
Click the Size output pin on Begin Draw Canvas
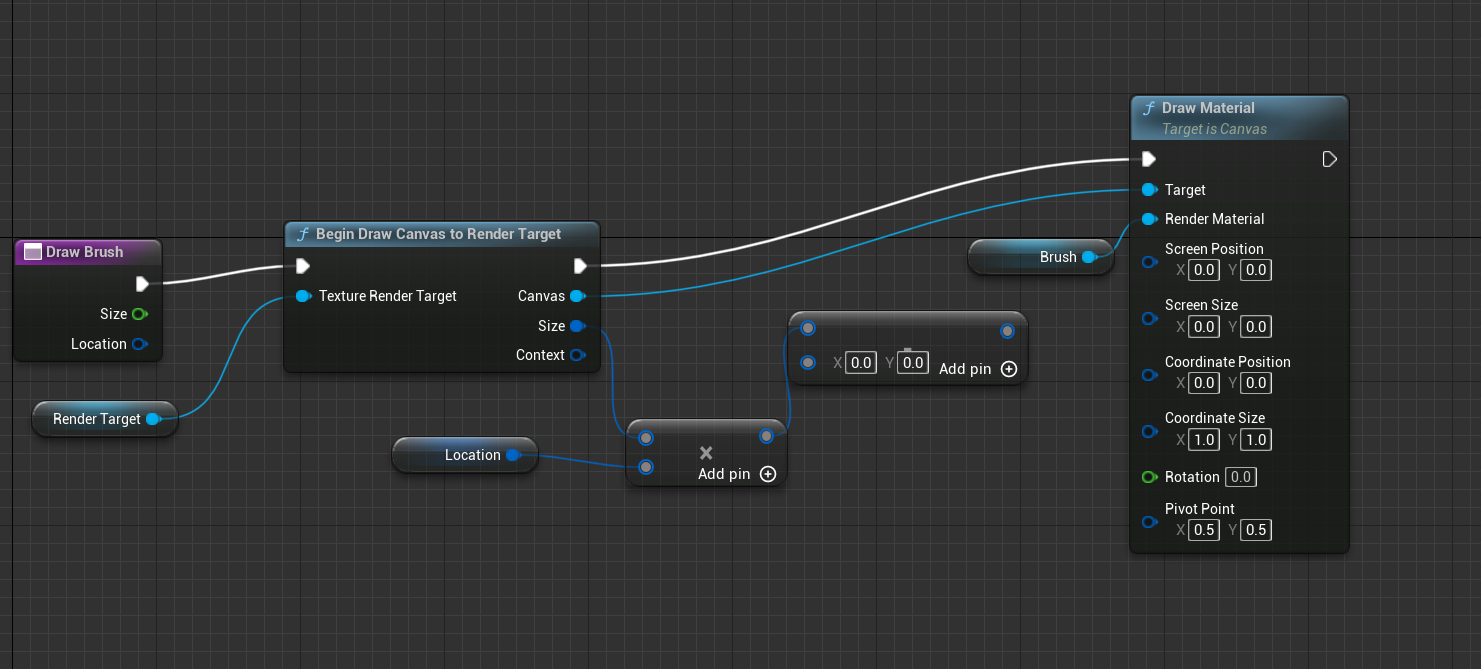coord(577,326)
